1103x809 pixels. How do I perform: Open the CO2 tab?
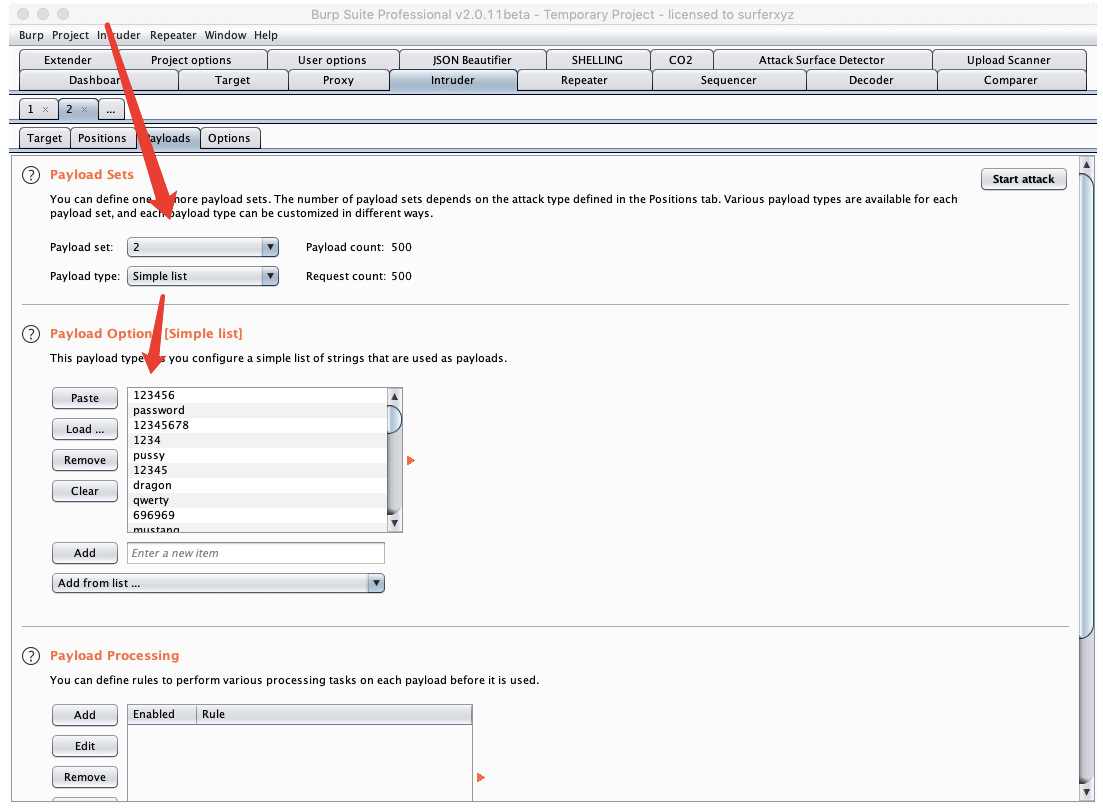tap(681, 60)
